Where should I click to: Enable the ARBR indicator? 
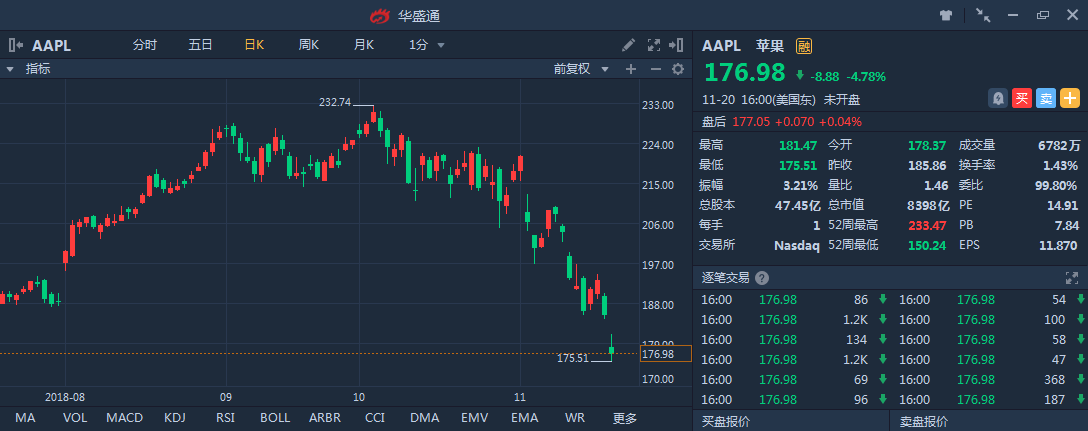pos(325,418)
